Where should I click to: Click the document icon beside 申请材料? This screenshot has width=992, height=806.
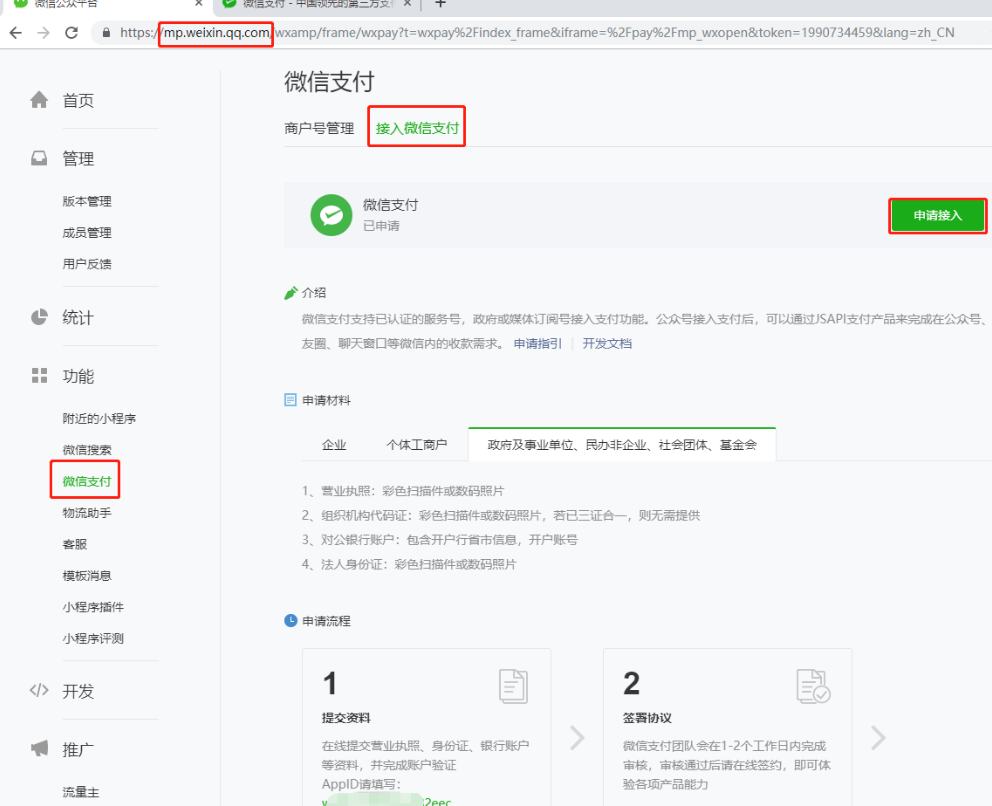pyautogui.click(x=290, y=400)
